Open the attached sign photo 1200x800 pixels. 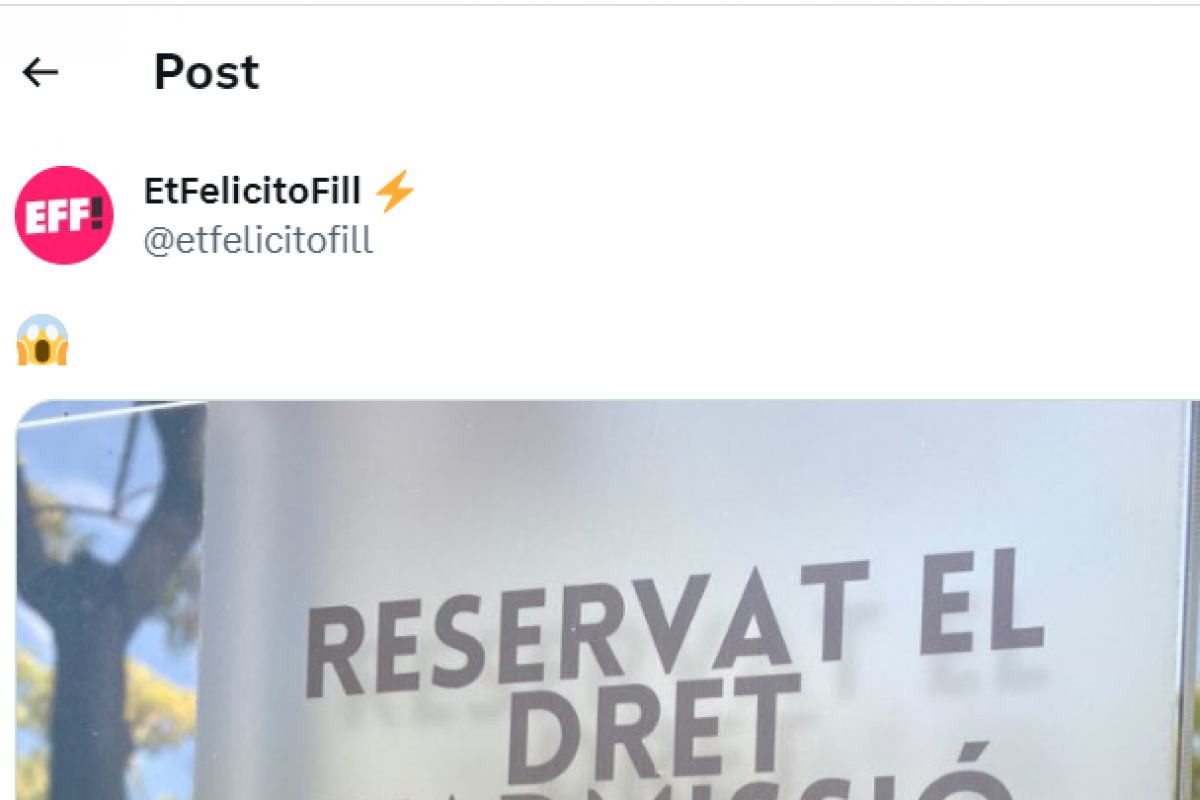607,600
